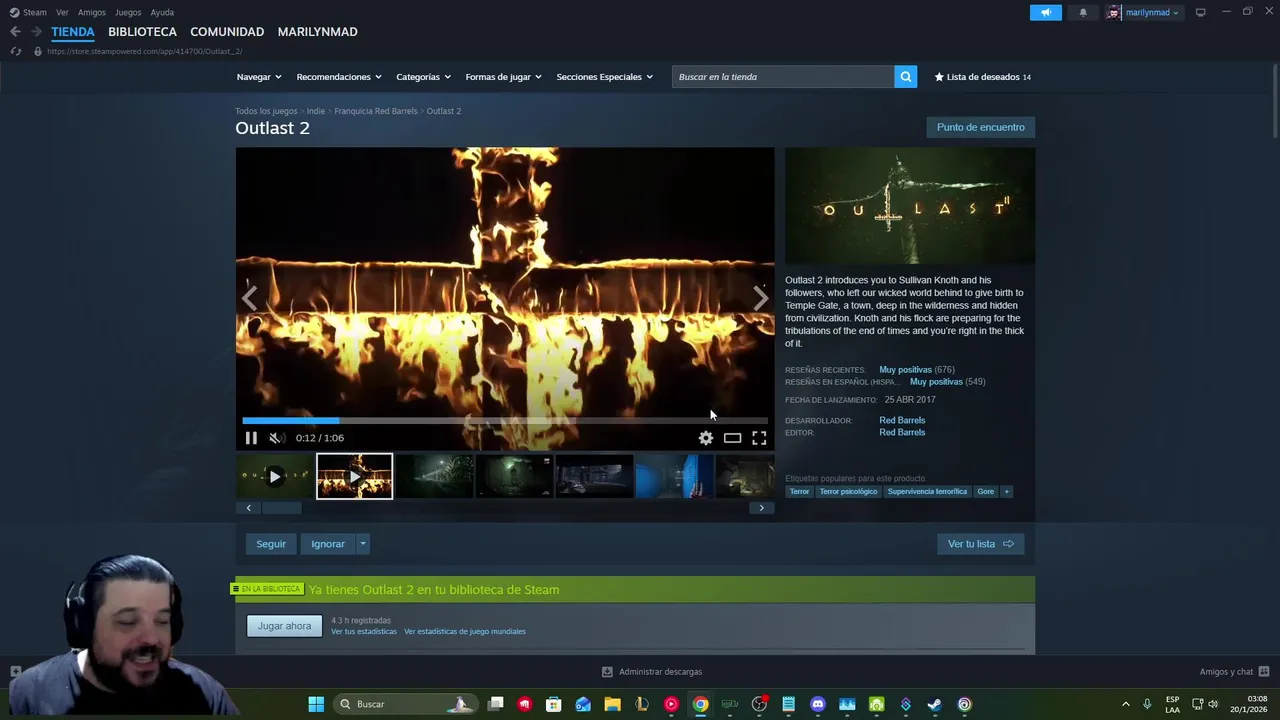
Task: Click the Seguir button
Action: (271, 544)
